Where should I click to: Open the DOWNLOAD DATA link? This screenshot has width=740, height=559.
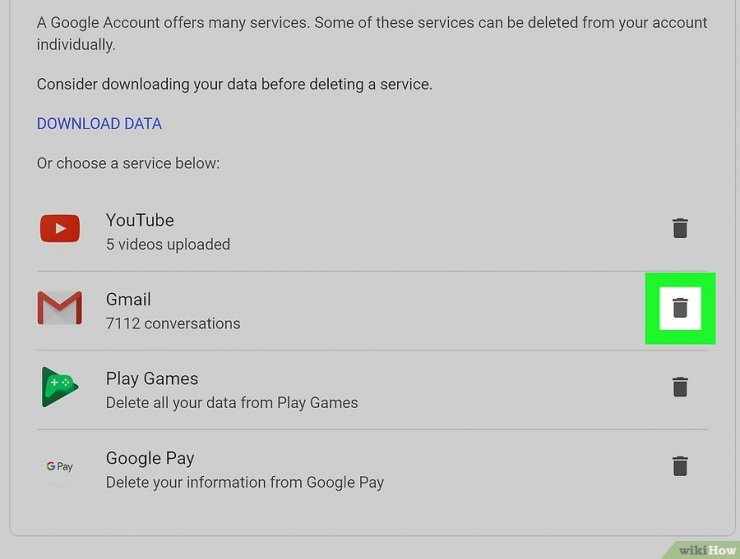pyautogui.click(x=99, y=124)
